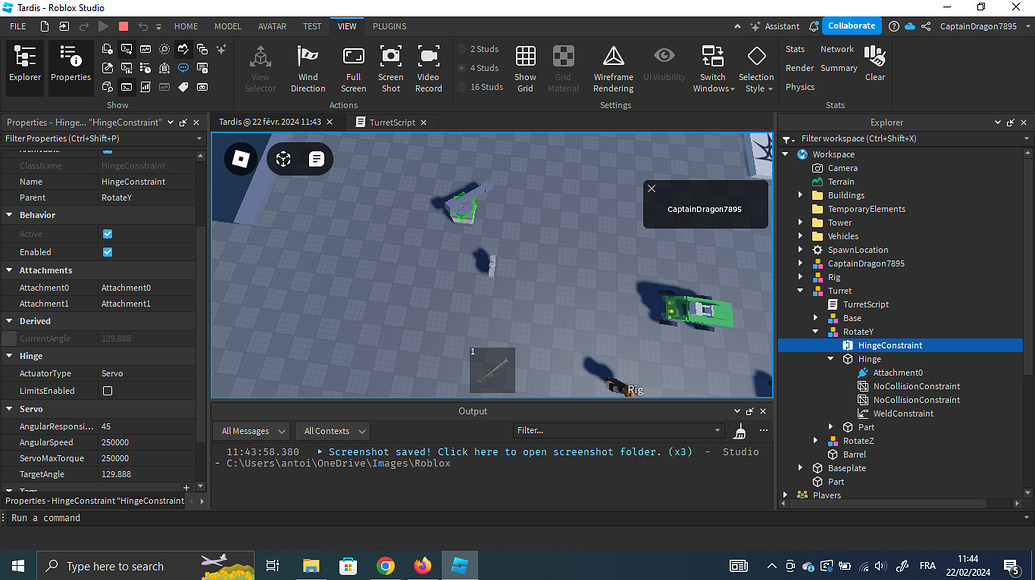Click the Collaborate button

point(851,26)
